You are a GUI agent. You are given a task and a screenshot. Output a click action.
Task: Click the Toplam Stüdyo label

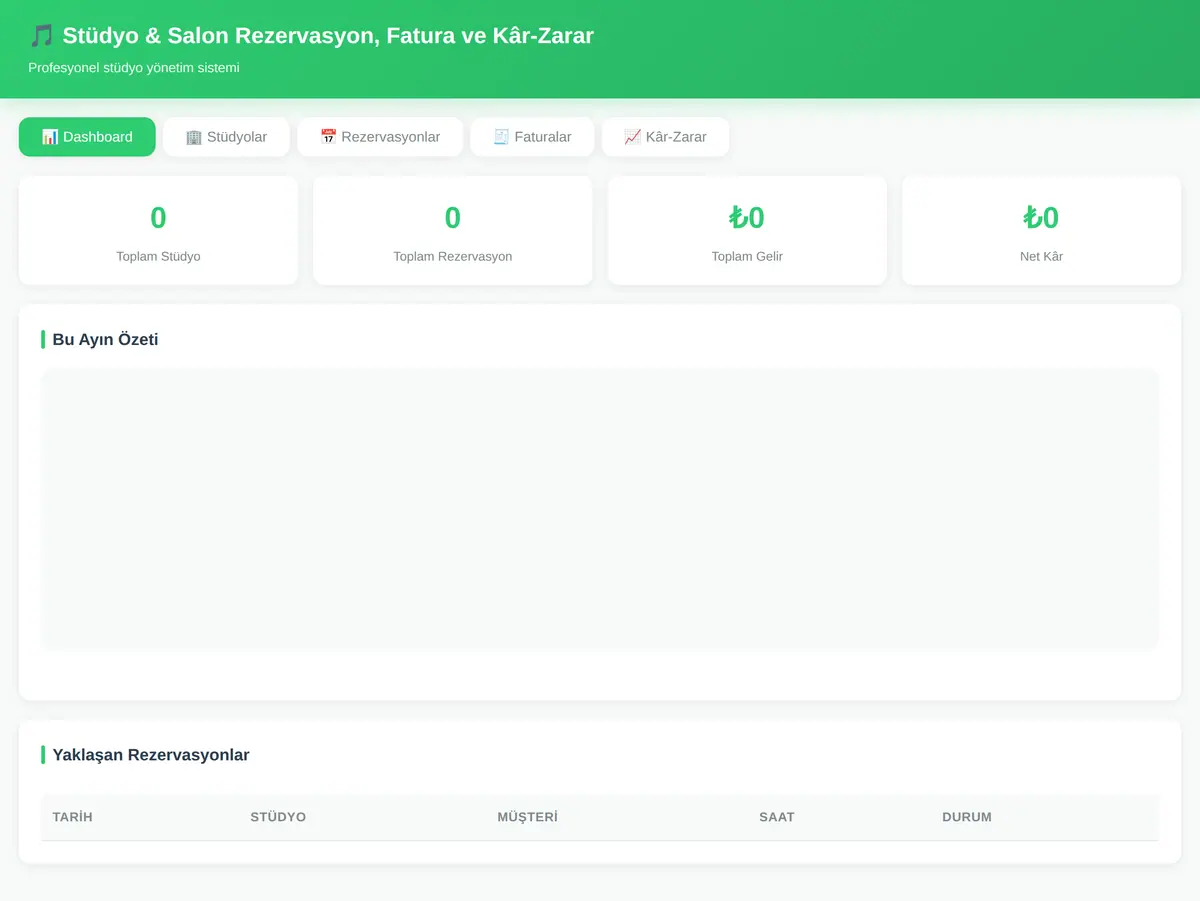pyautogui.click(x=158, y=257)
